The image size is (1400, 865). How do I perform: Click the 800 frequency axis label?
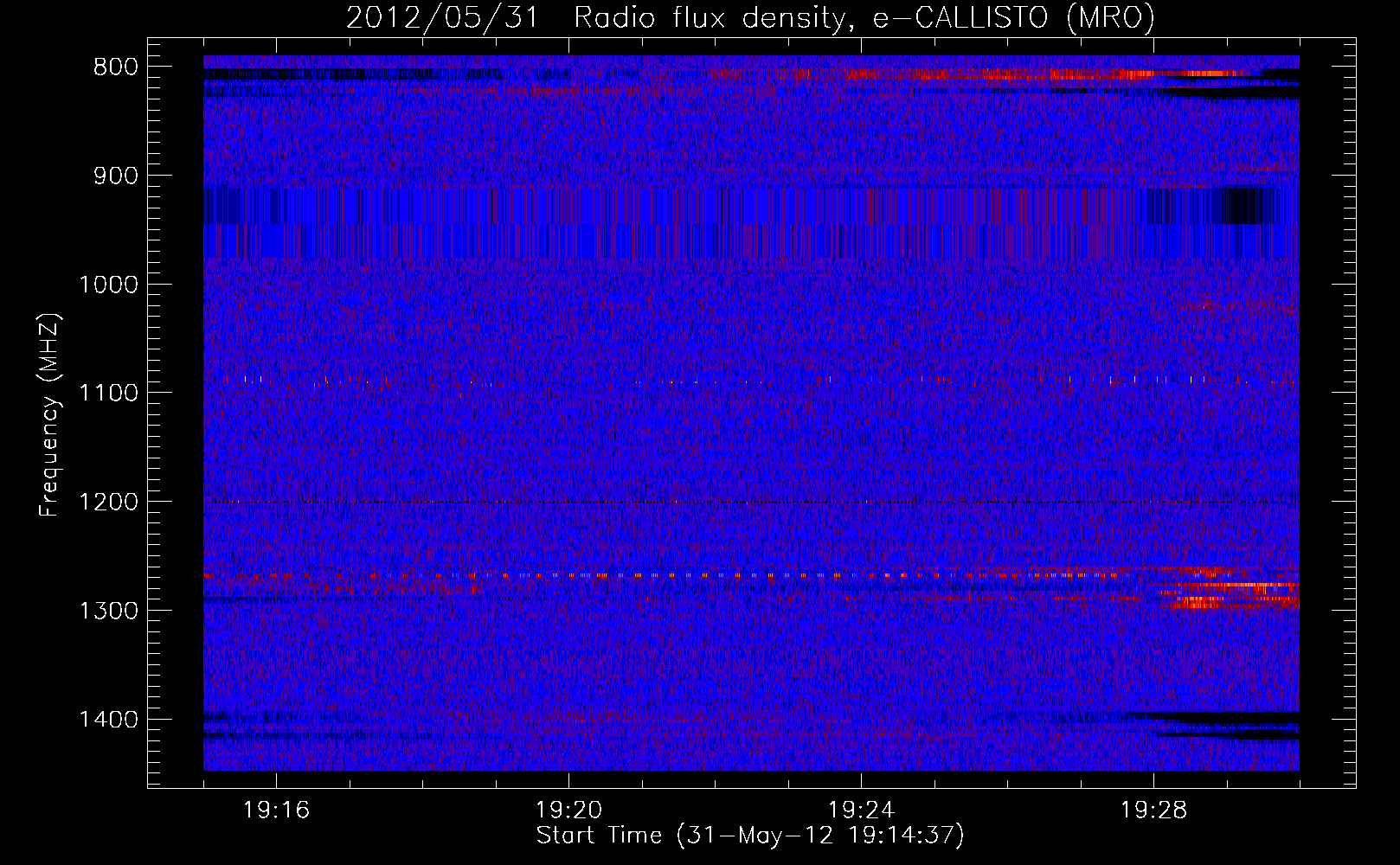tap(115, 67)
